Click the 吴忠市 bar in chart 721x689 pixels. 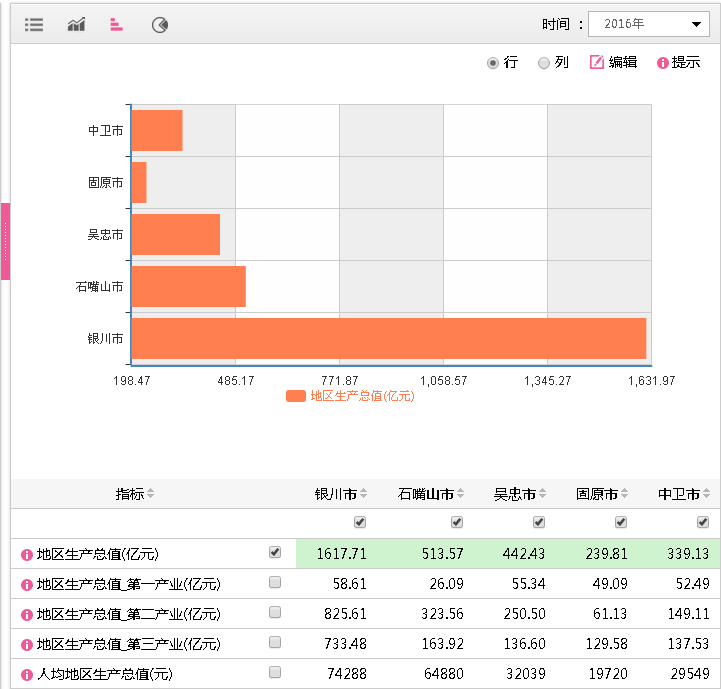click(x=176, y=235)
